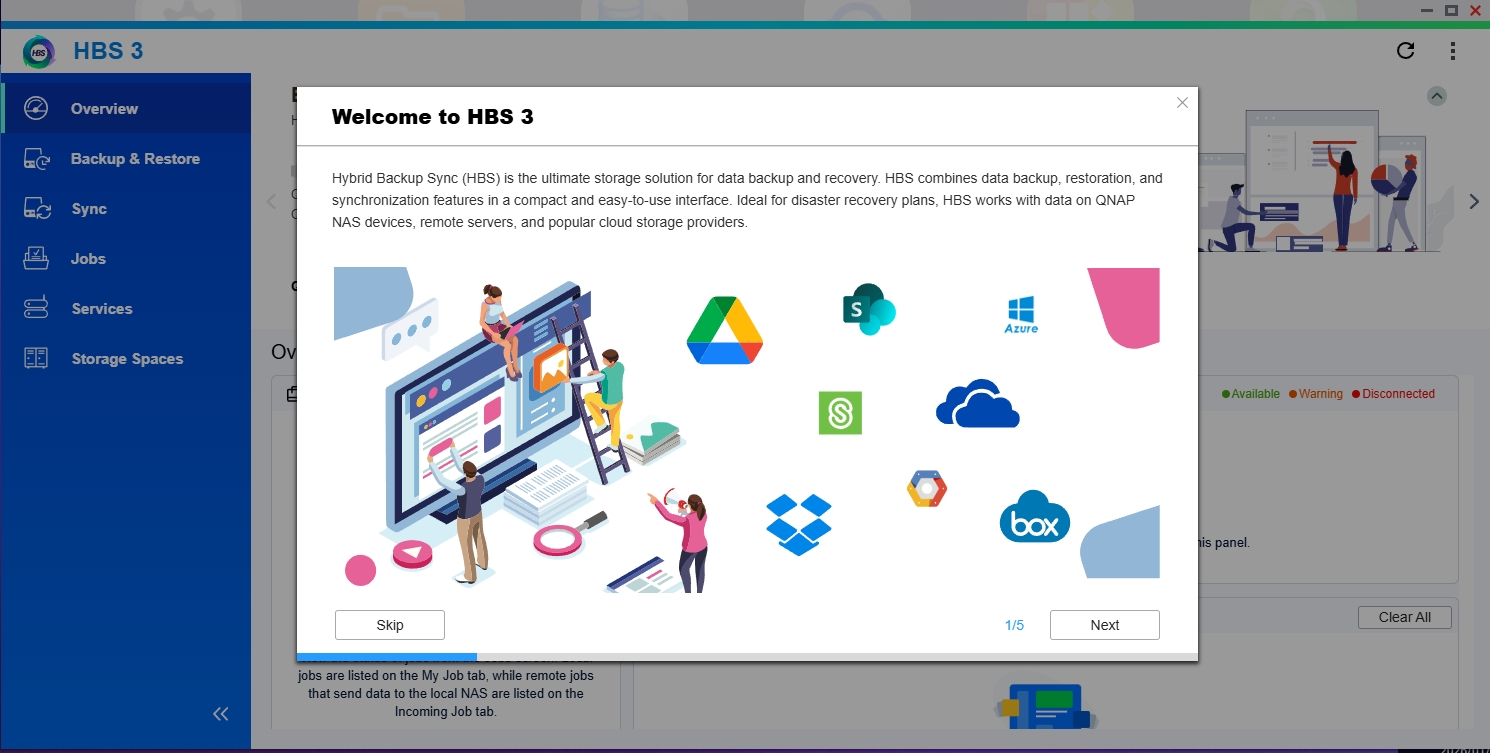
Task: Refresh HBS 3 with reload icon
Action: [x=1406, y=51]
